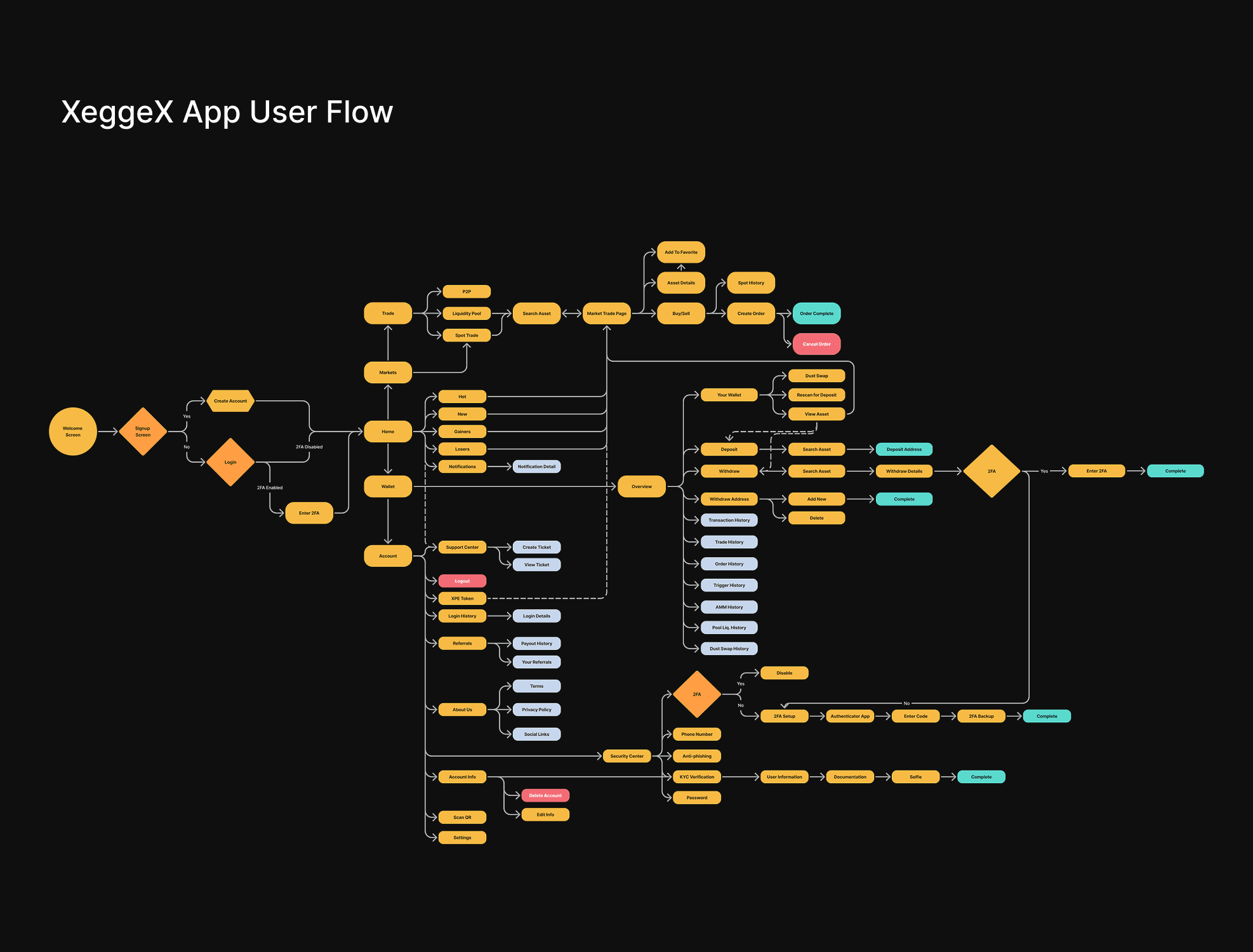Click the Trade node
The image size is (1253, 952).
(x=388, y=314)
